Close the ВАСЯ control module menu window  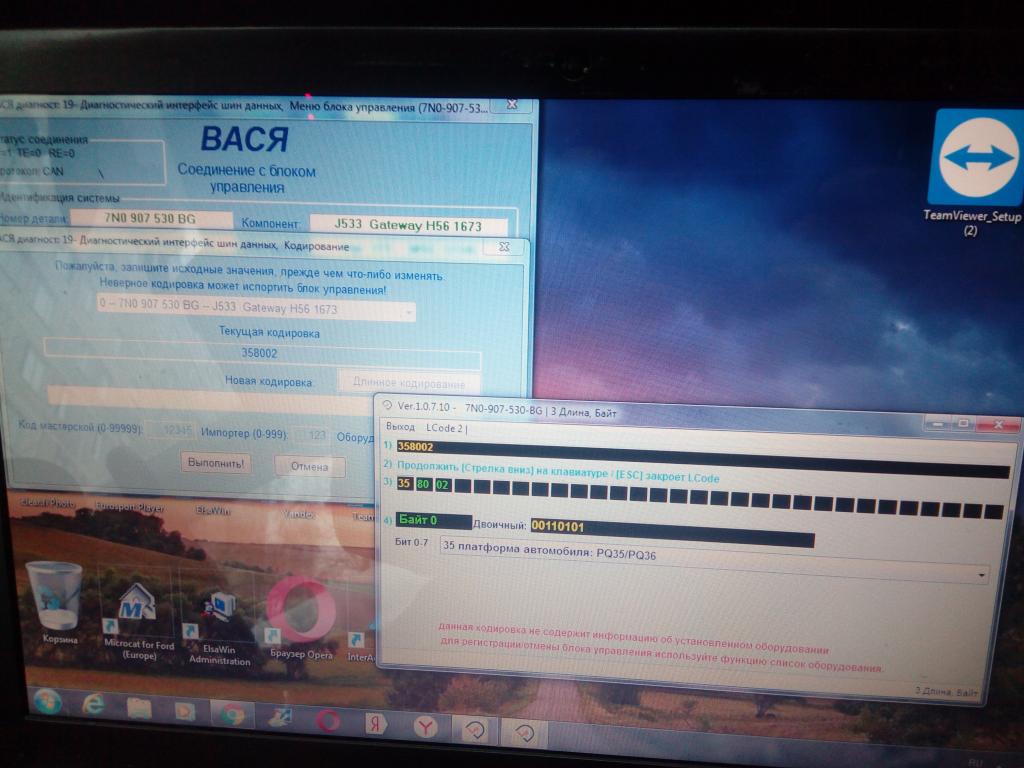[512, 104]
